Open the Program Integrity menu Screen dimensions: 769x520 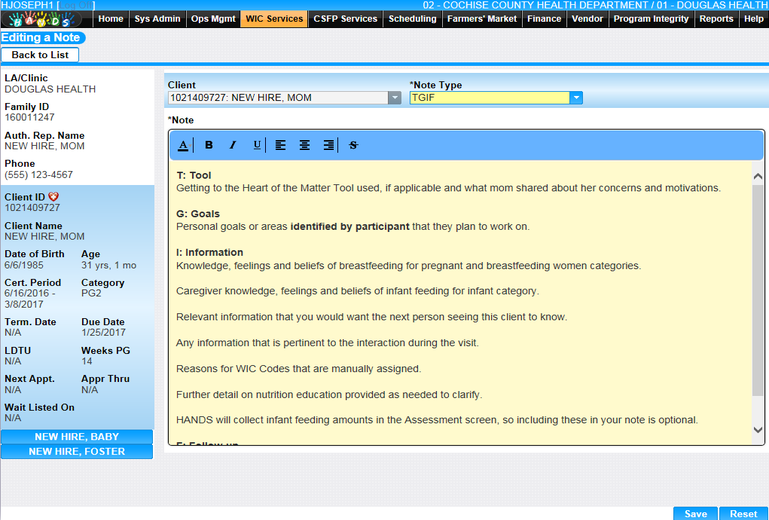coord(651,19)
